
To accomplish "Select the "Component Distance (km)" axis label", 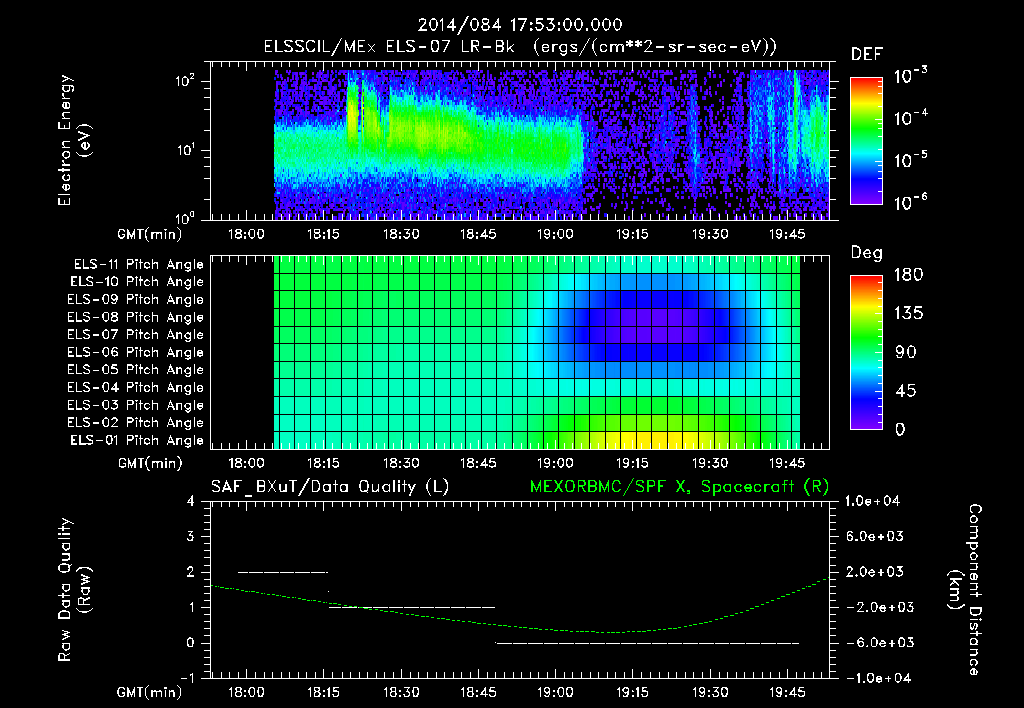I will coord(966,590).
